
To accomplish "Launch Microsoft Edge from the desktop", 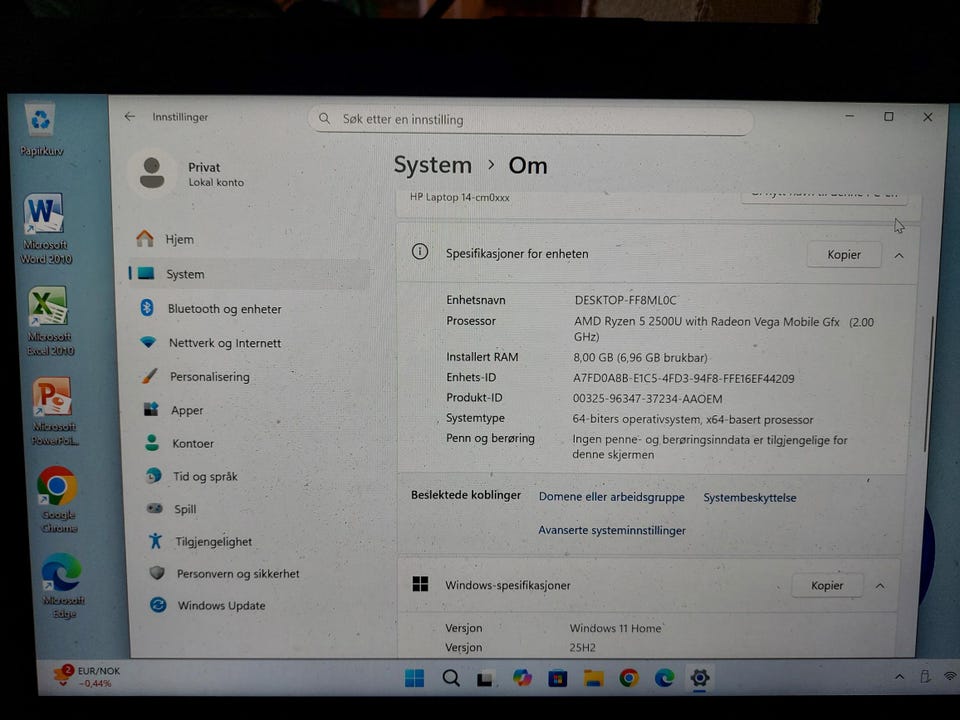I will (x=62, y=586).
